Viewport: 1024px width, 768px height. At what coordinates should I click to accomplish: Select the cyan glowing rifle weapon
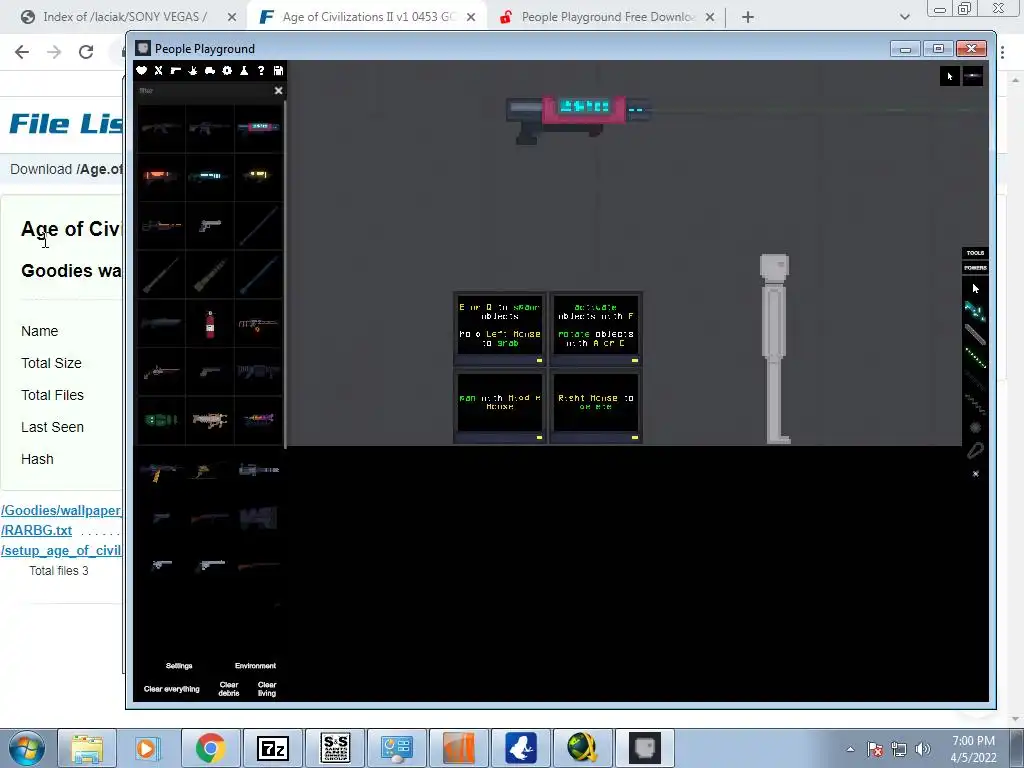tap(210, 176)
